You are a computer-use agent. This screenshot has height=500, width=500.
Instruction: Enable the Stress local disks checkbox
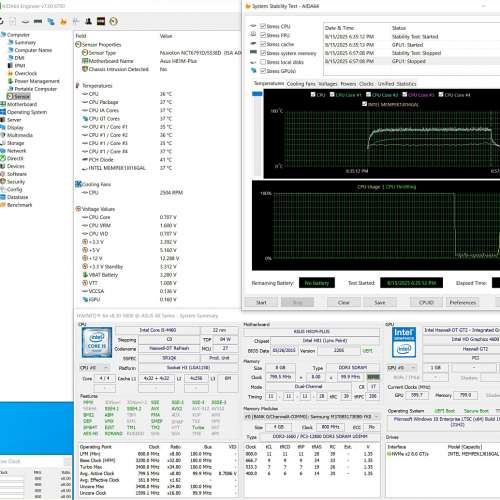point(263,62)
